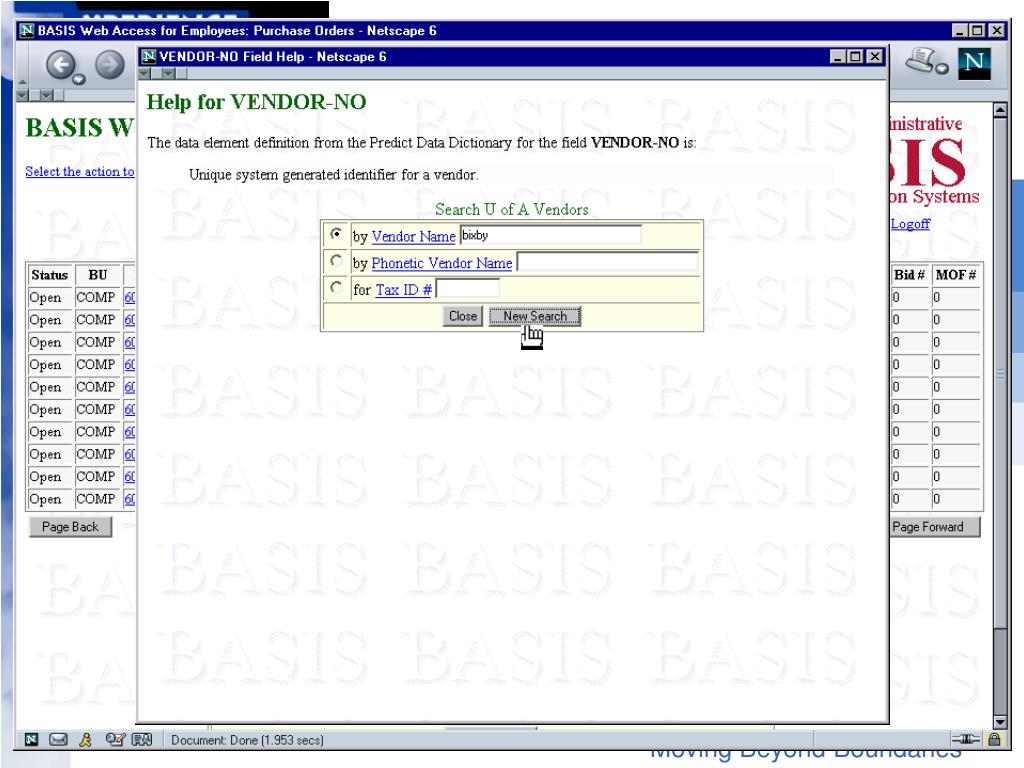Click the Back arrow in the browser toolbar
1024x768 pixels.
[60, 65]
